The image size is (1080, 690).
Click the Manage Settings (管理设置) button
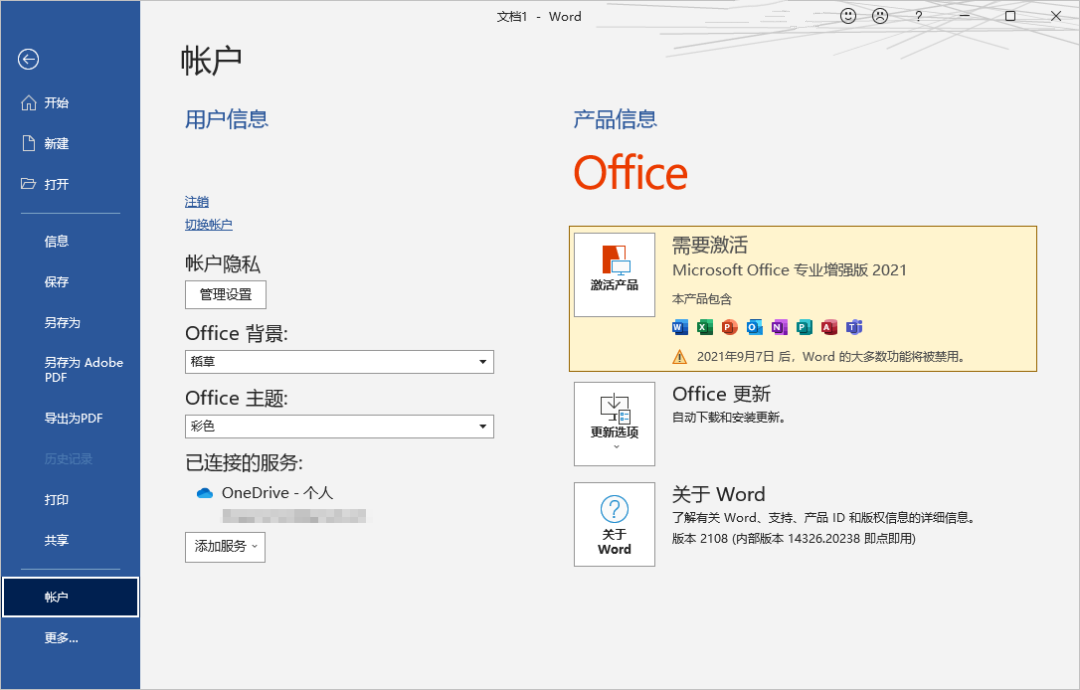click(x=226, y=295)
